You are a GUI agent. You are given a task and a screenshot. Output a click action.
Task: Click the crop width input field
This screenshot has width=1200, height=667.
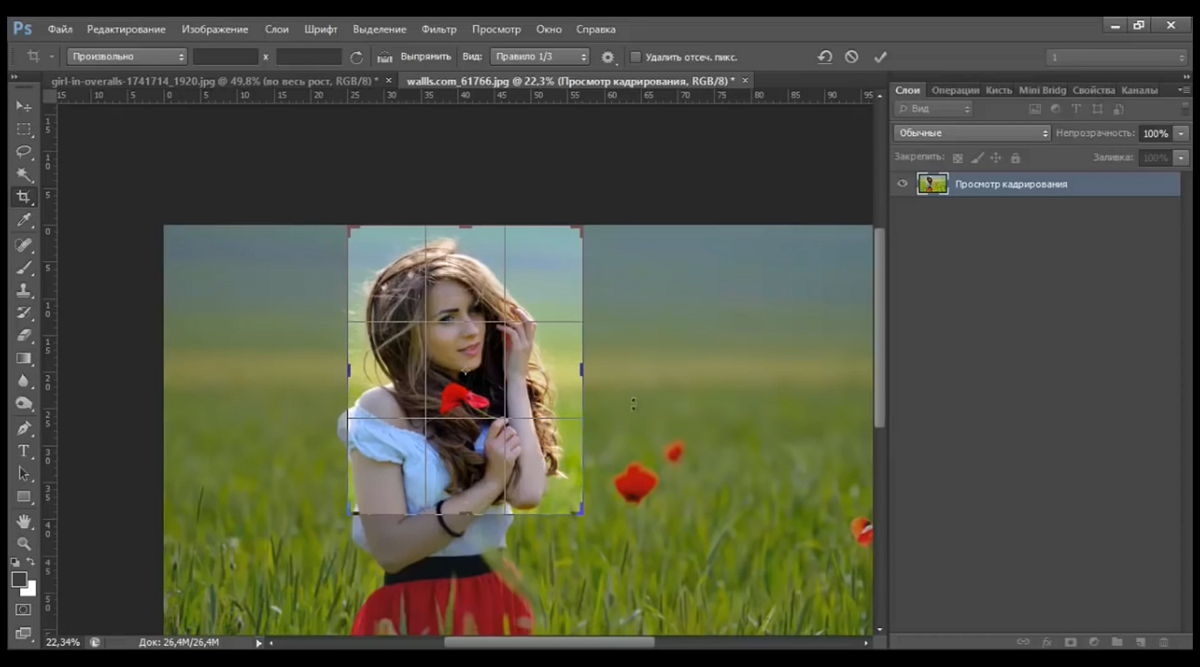226,57
